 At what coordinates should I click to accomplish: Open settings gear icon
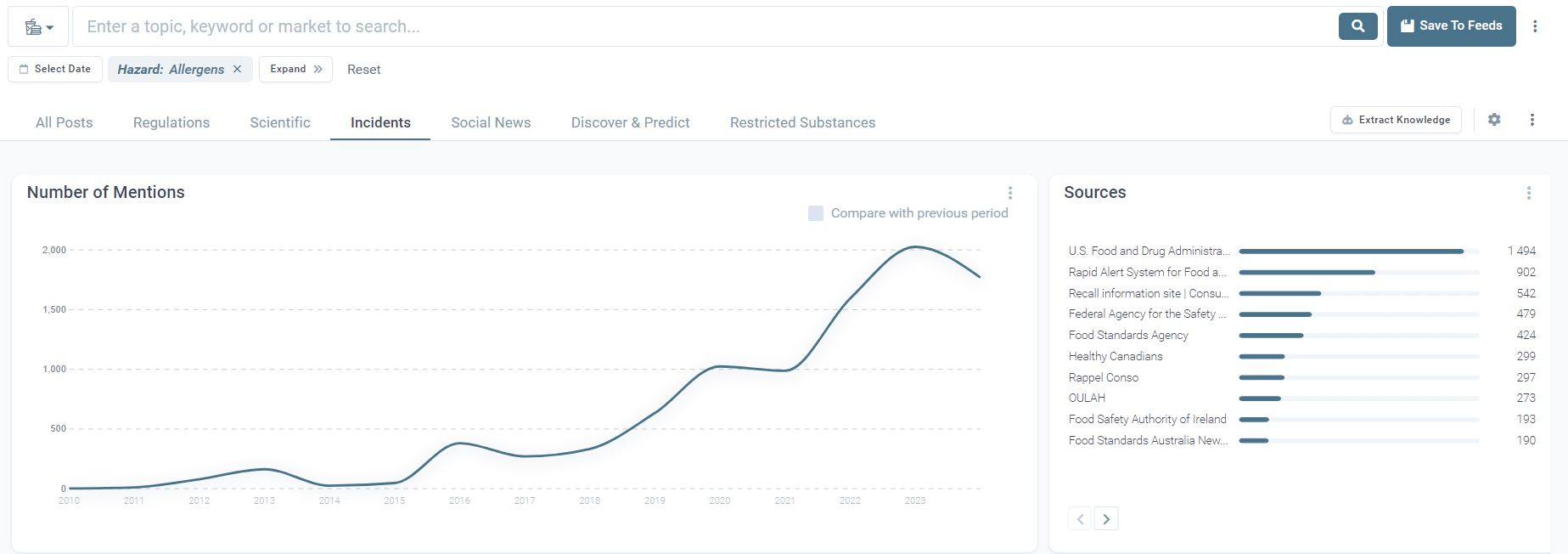tap(1494, 120)
